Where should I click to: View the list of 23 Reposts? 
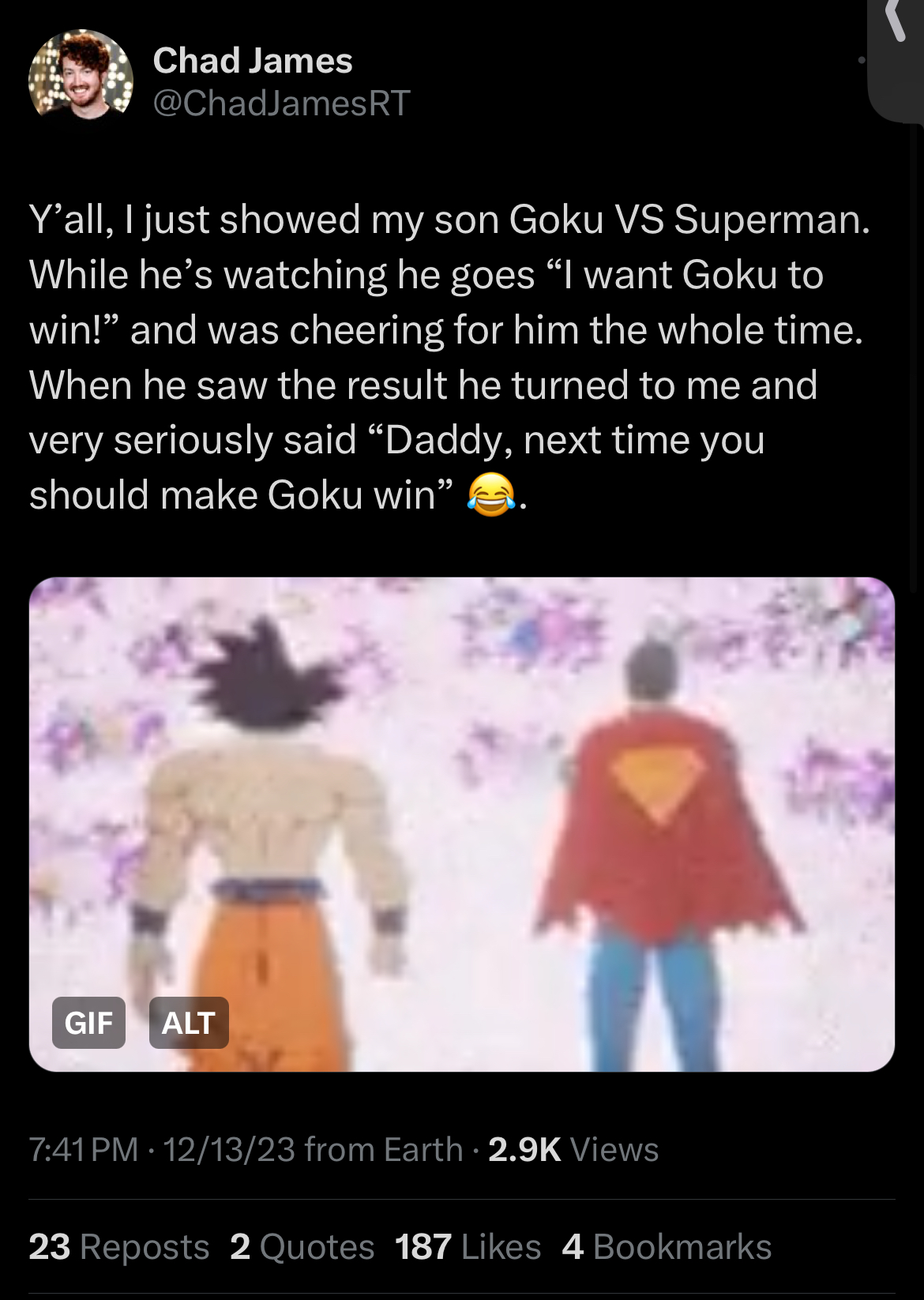[119, 1247]
